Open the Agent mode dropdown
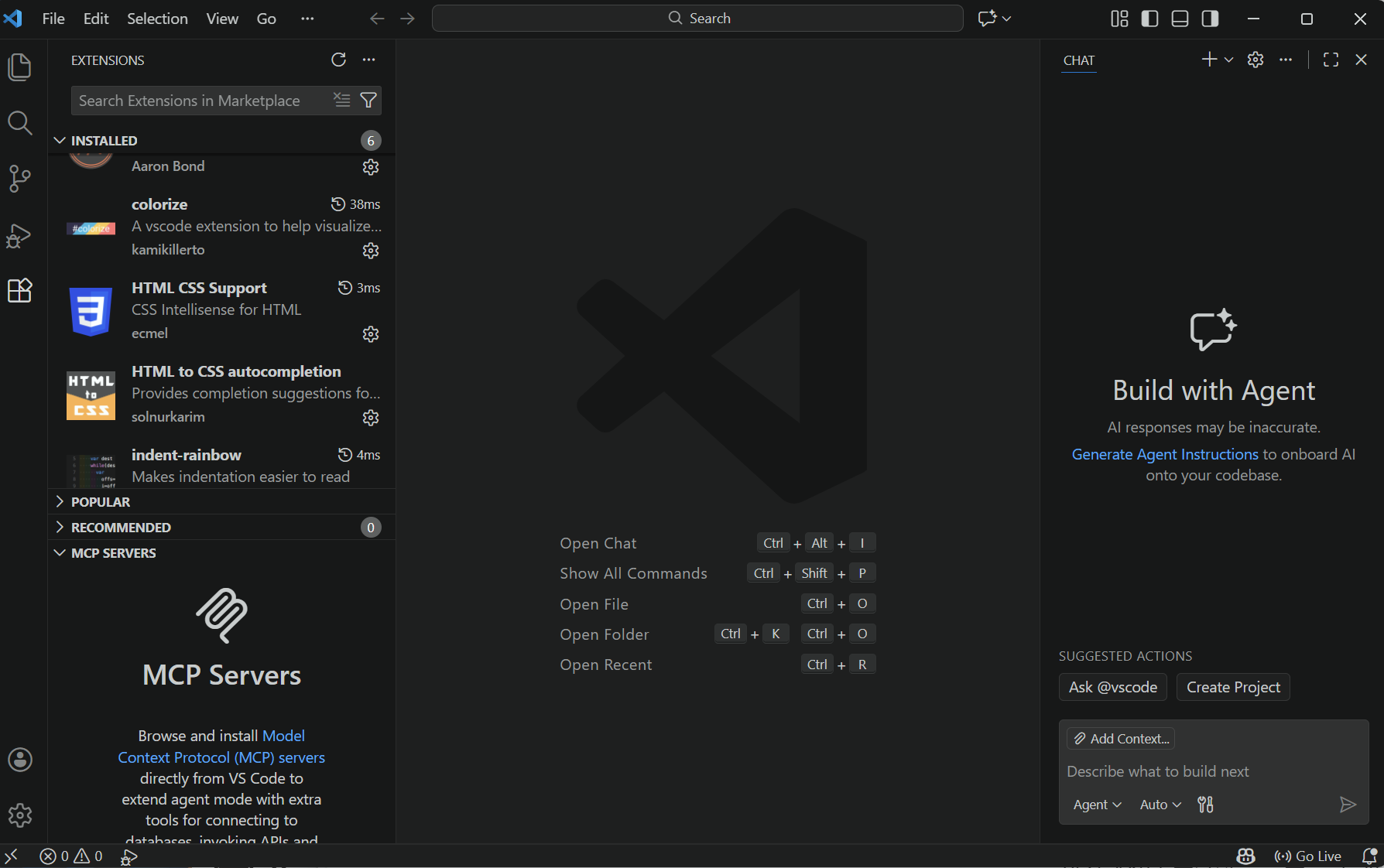Image resolution: width=1384 pixels, height=868 pixels. (x=1097, y=805)
